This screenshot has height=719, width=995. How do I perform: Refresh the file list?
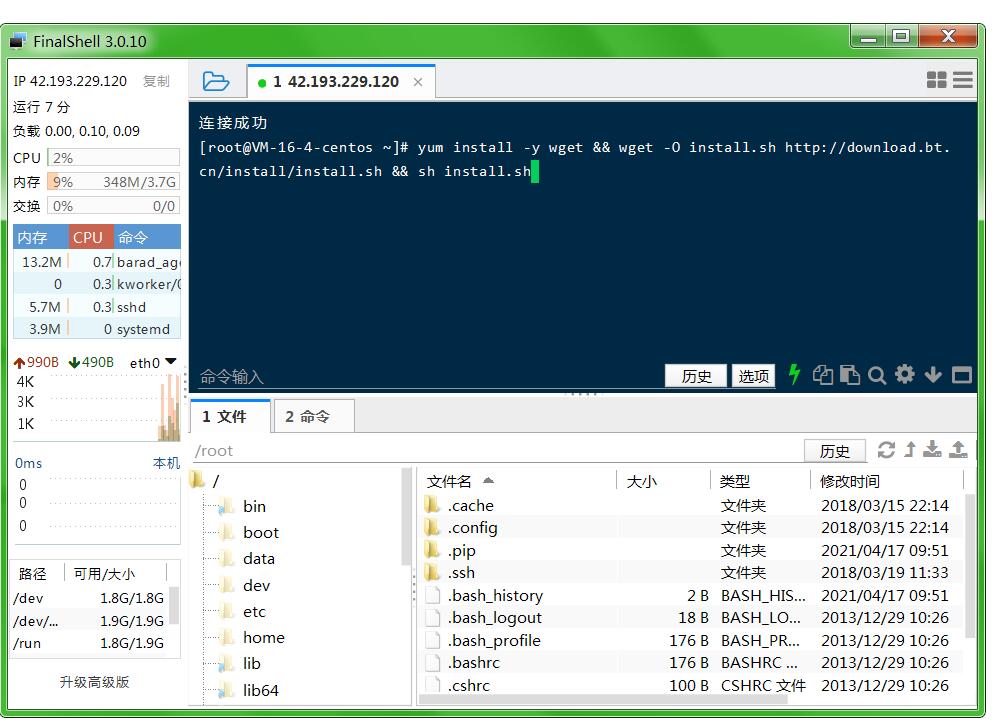(886, 450)
